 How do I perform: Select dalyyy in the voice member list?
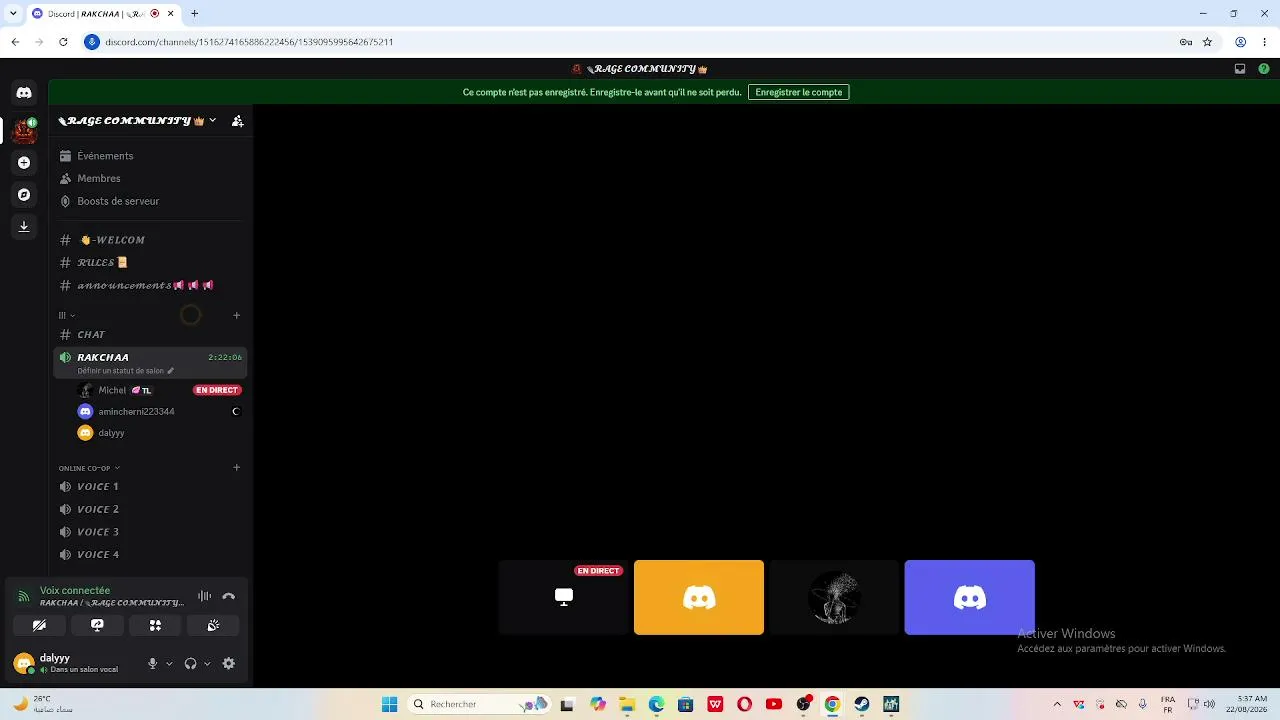[x=160, y=433]
